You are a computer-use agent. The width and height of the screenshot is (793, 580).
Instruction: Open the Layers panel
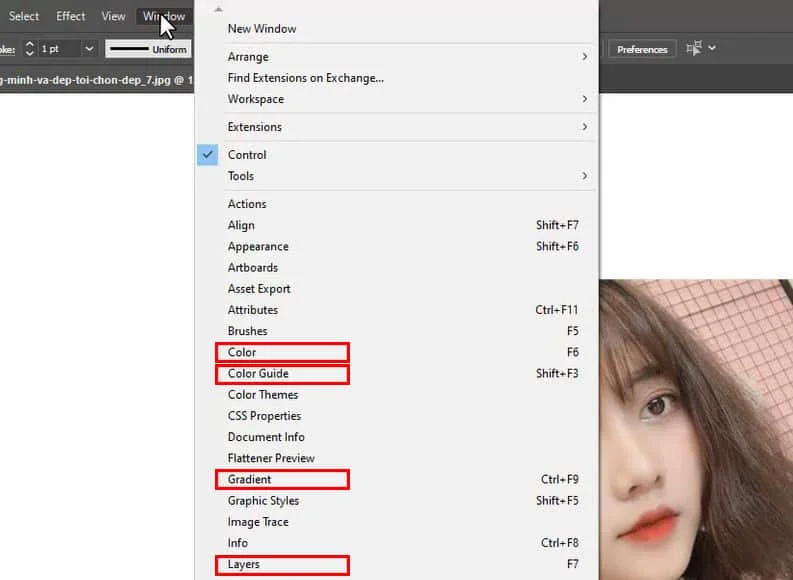click(244, 565)
